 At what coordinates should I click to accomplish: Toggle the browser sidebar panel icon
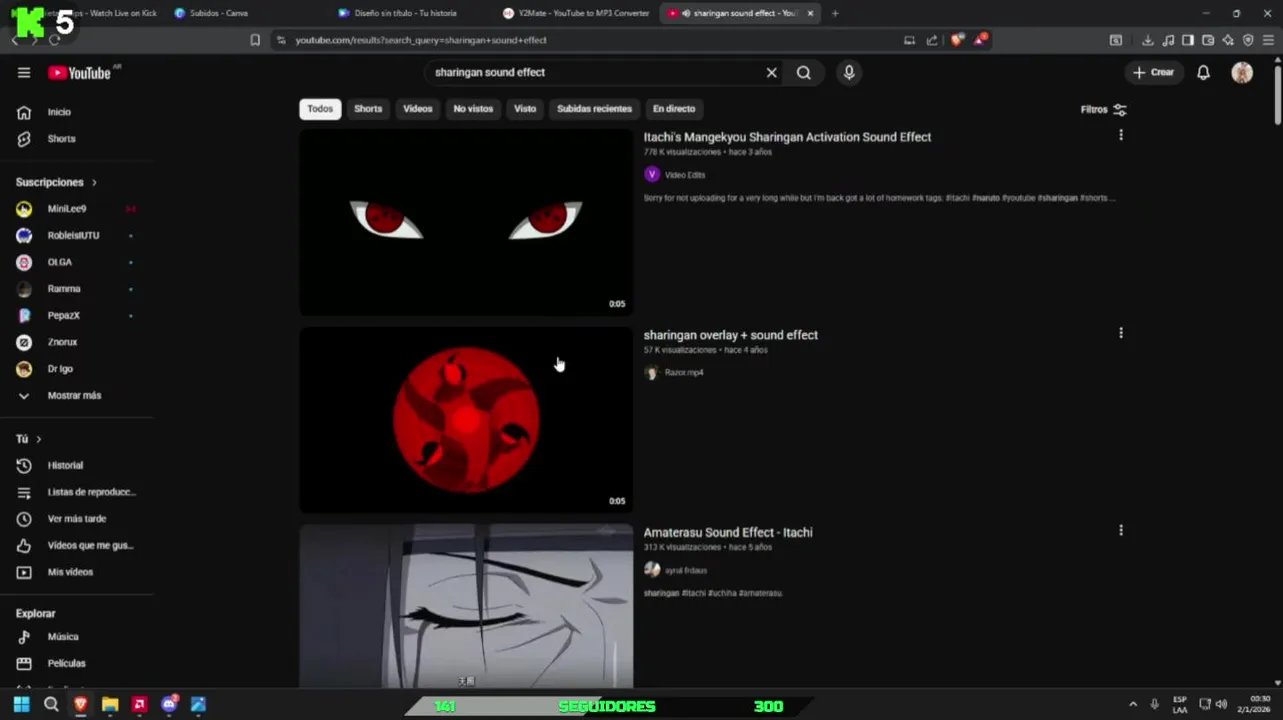point(1188,40)
